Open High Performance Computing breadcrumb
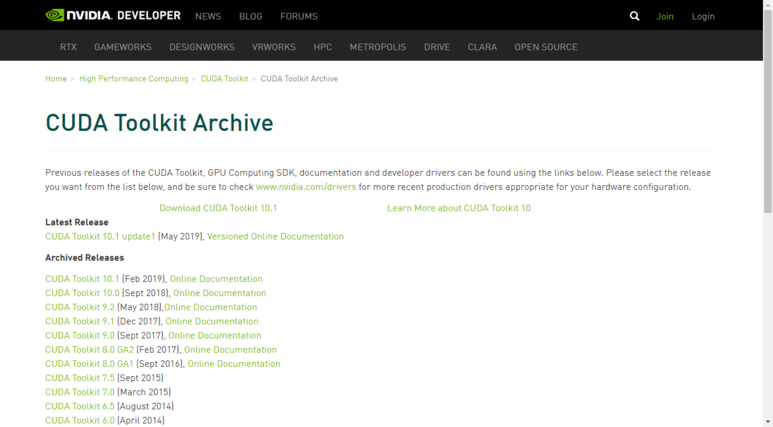Viewport: 773px width, 427px height. 134,78
